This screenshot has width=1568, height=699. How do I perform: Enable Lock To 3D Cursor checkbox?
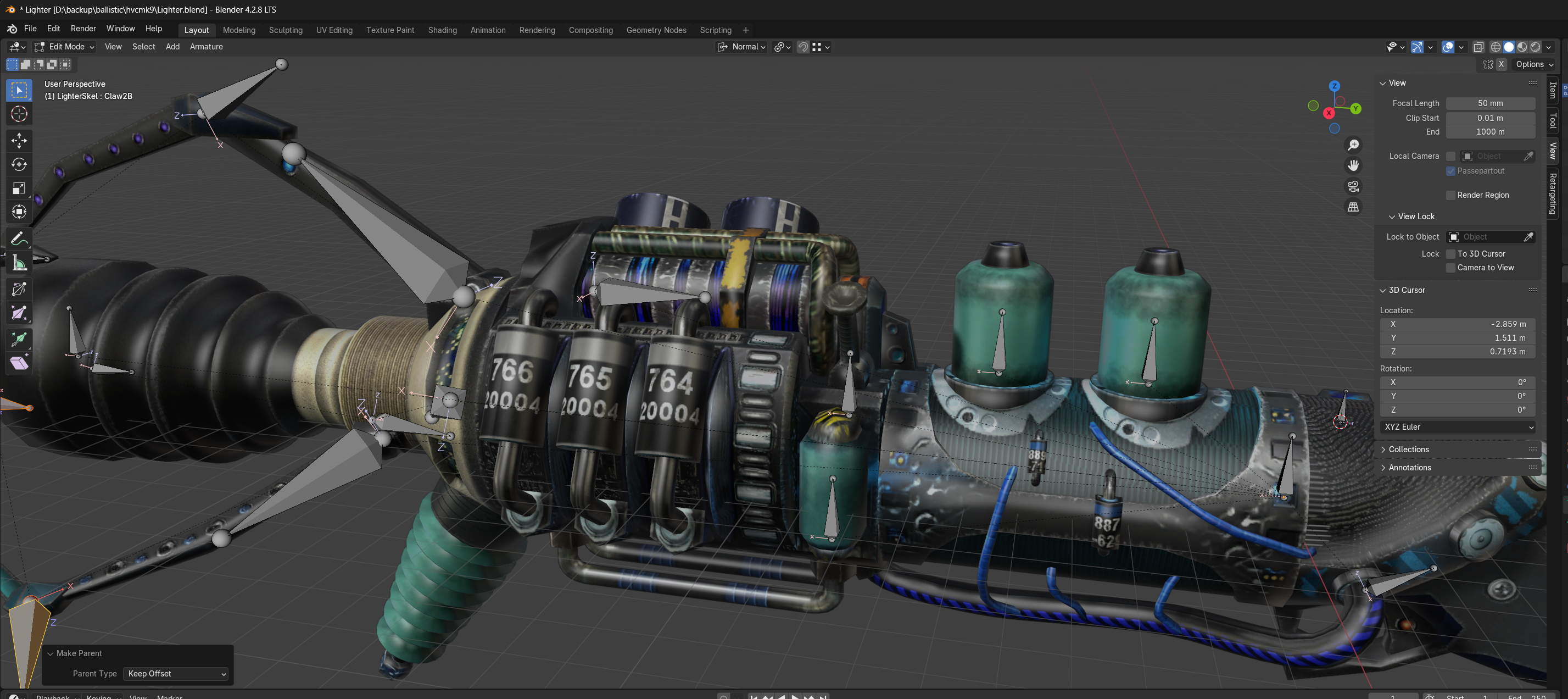pyautogui.click(x=1450, y=254)
